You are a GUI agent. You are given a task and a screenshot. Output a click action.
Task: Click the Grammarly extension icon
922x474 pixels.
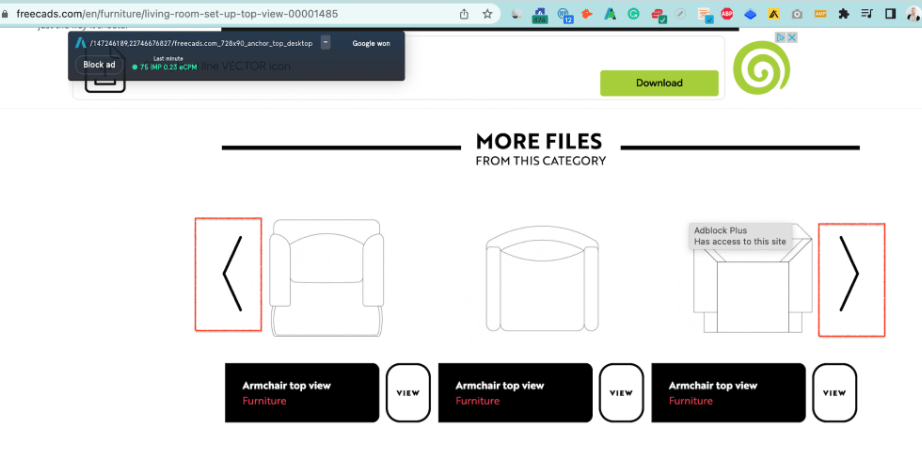coord(634,15)
